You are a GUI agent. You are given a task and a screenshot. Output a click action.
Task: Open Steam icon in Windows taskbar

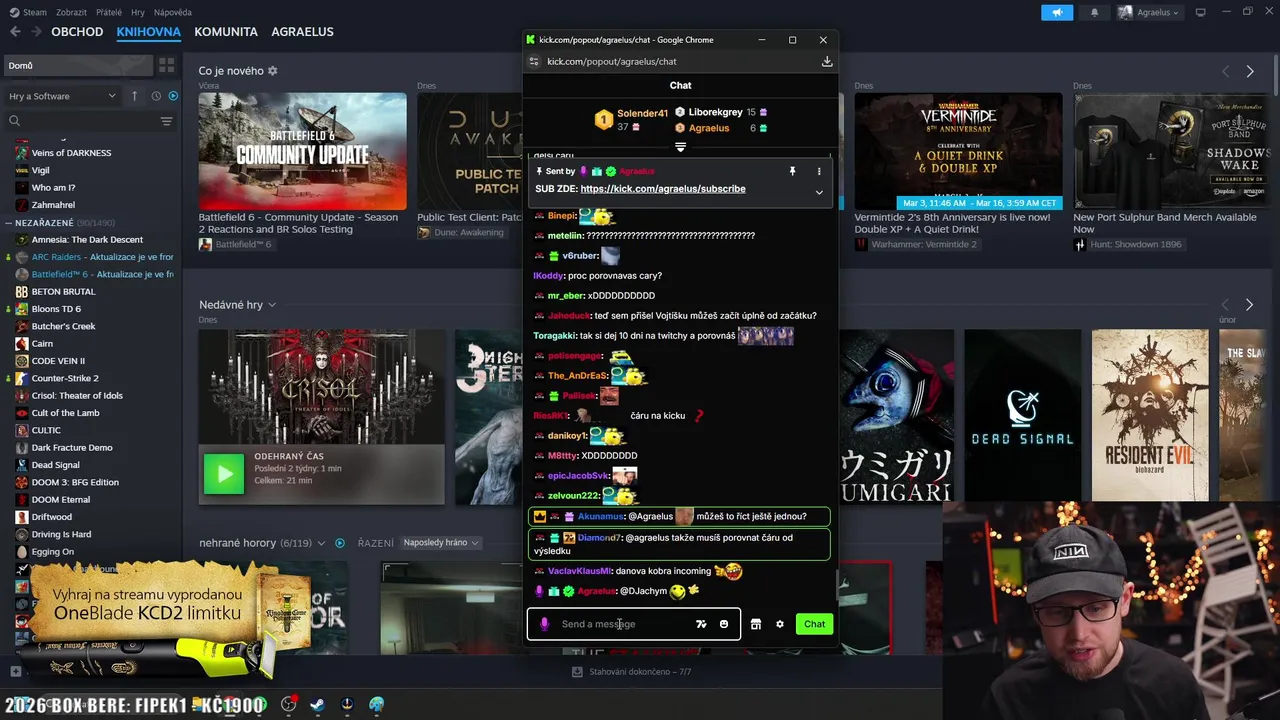point(316,705)
